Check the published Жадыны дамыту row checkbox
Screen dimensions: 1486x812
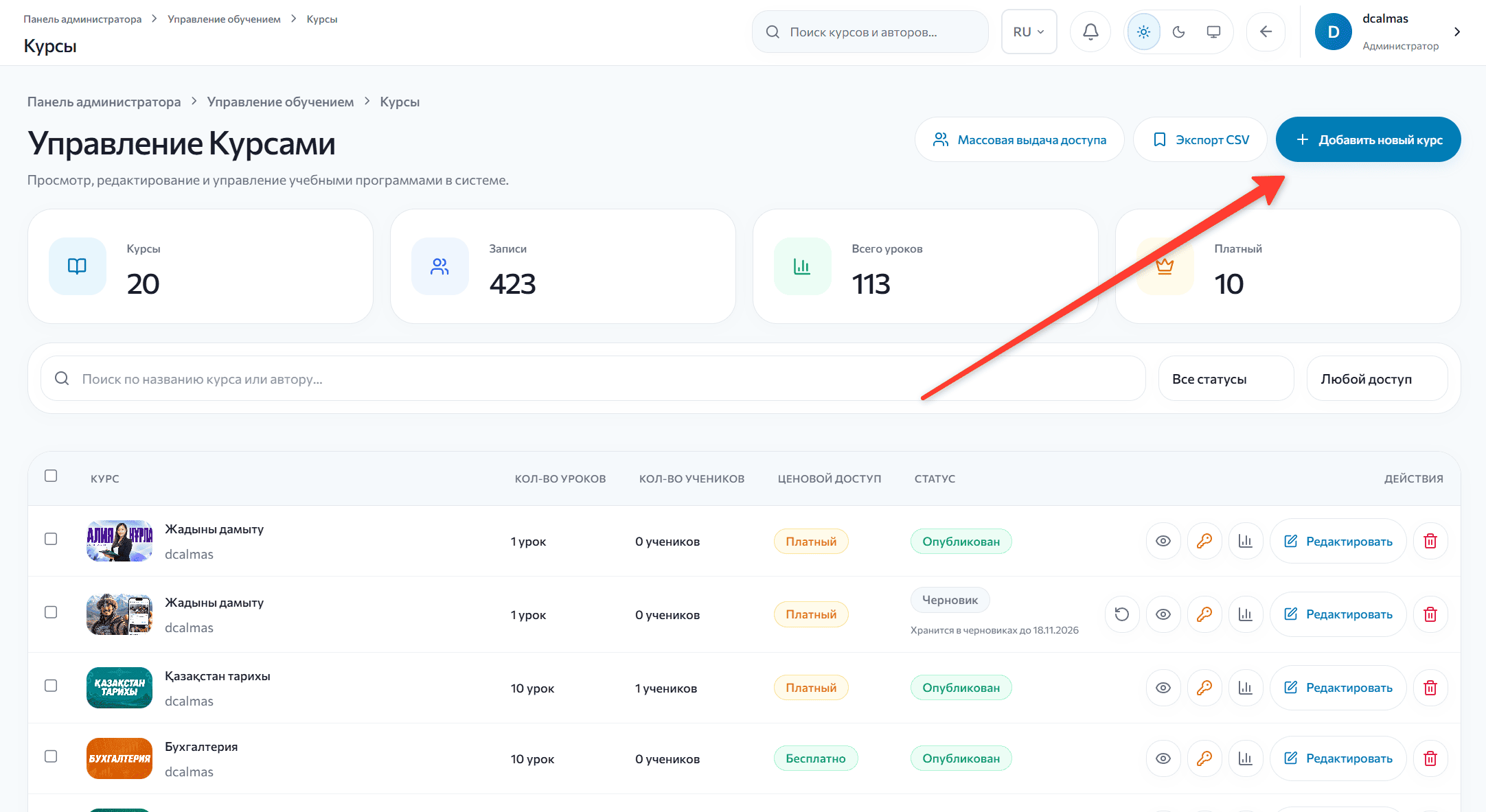coord(51,539)
